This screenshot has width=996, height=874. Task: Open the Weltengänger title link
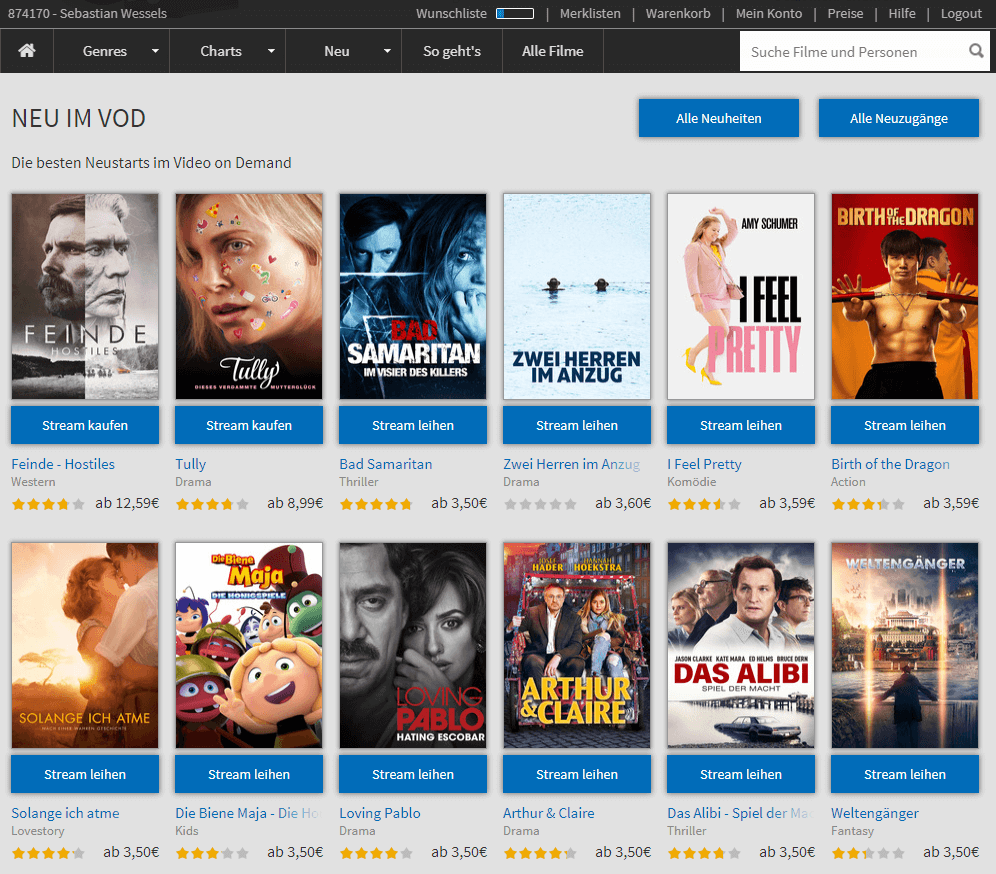tap(875, 813)
